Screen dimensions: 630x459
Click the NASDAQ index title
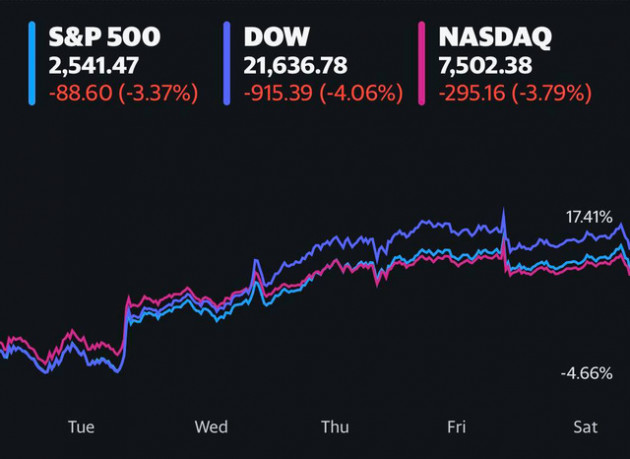click(495, 37)
